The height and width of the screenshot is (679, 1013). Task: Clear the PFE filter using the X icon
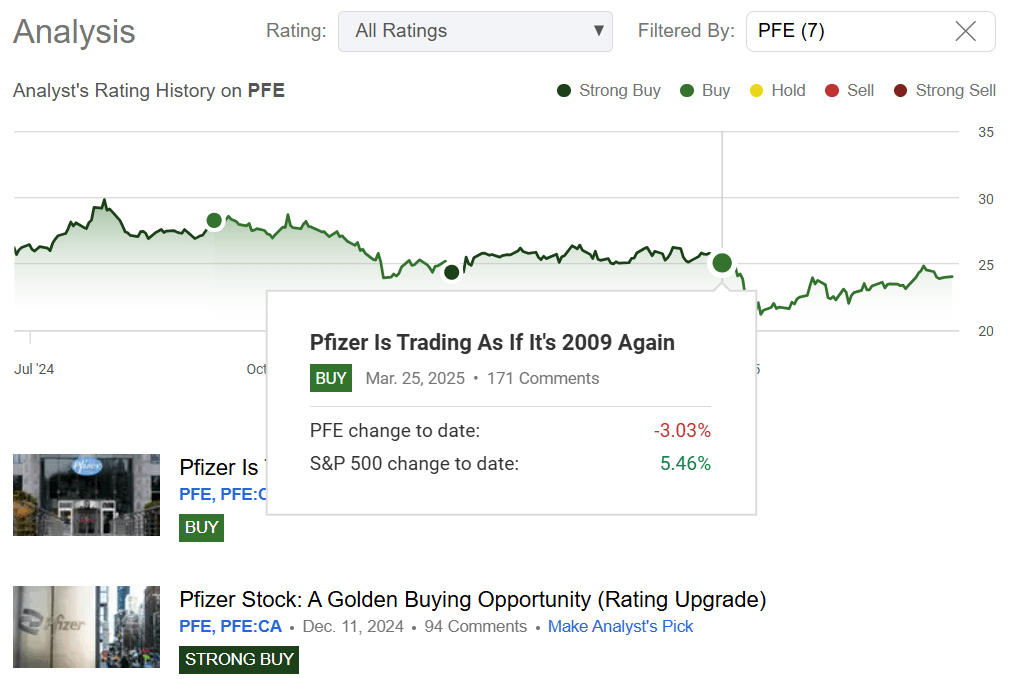[965, 31]
